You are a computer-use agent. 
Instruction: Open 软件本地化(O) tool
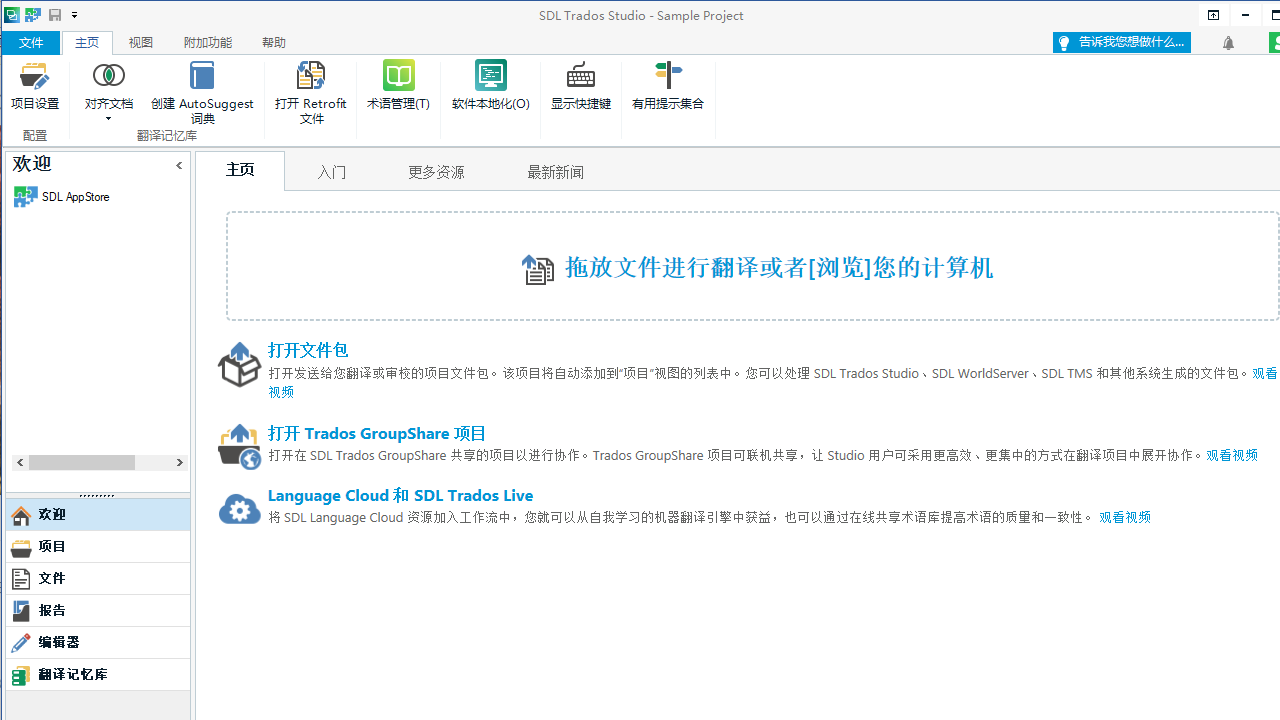point(491,86)
